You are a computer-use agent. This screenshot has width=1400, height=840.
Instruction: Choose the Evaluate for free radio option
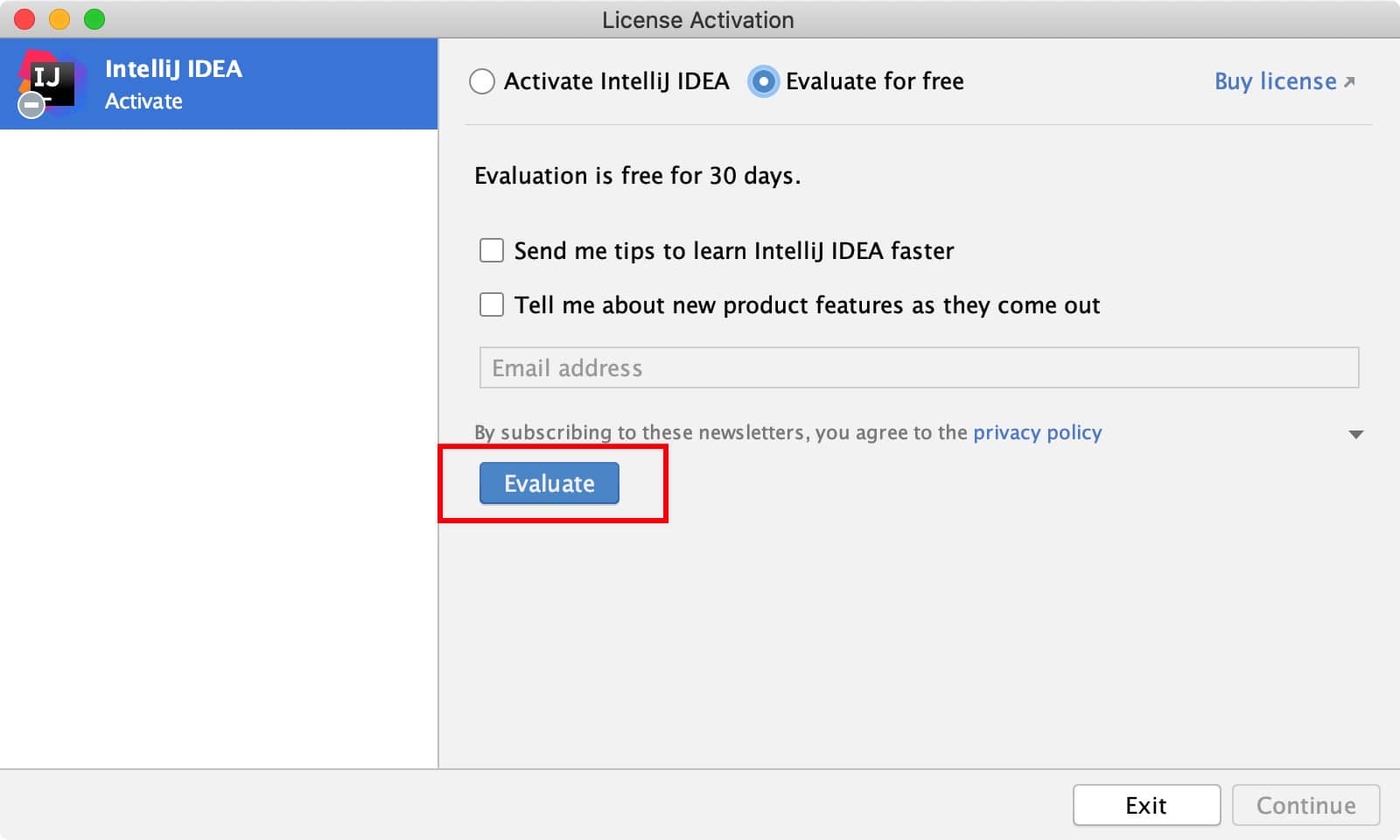coord(763,81)
